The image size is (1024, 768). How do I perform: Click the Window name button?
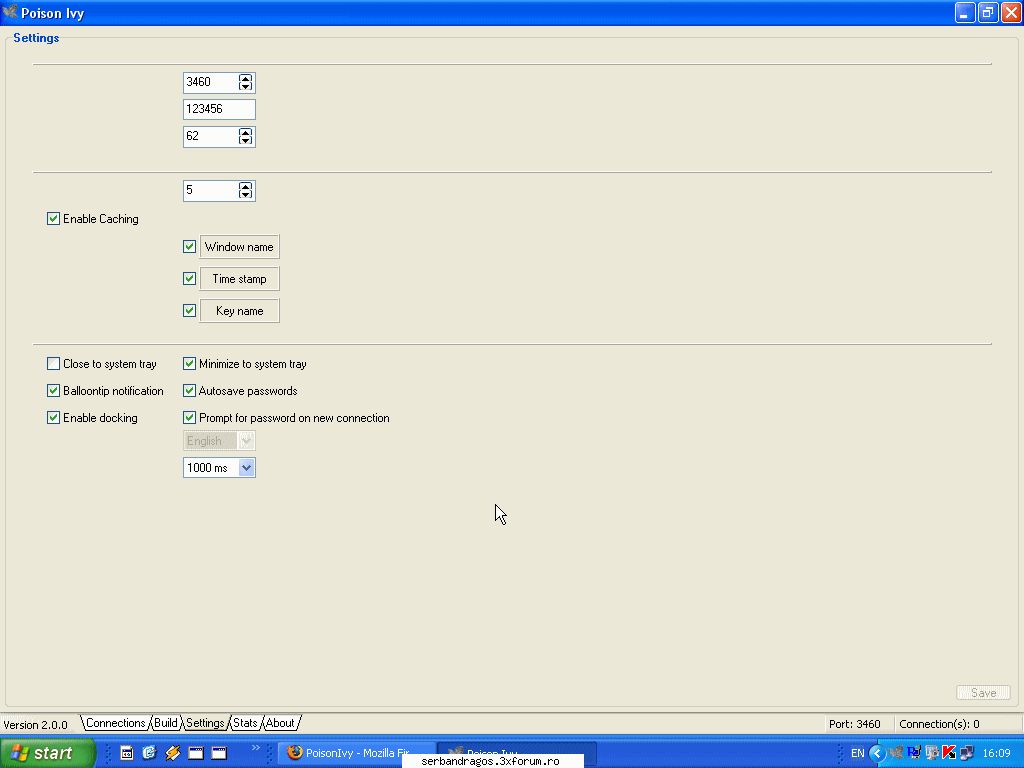point(240,247)
